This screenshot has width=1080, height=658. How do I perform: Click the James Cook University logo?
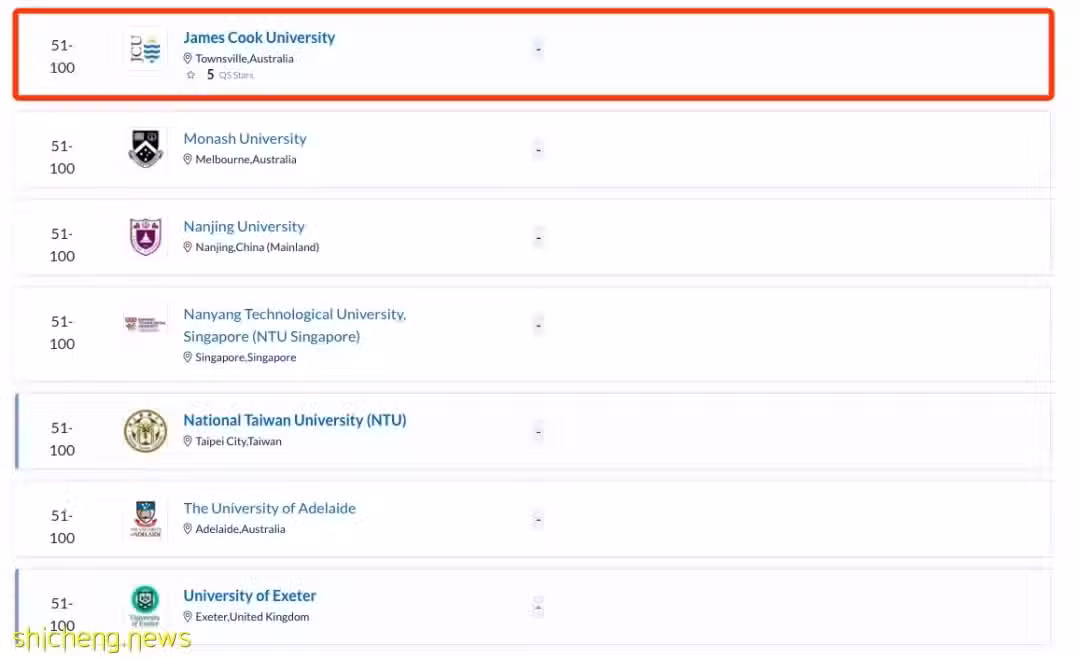tap(145, 49)
